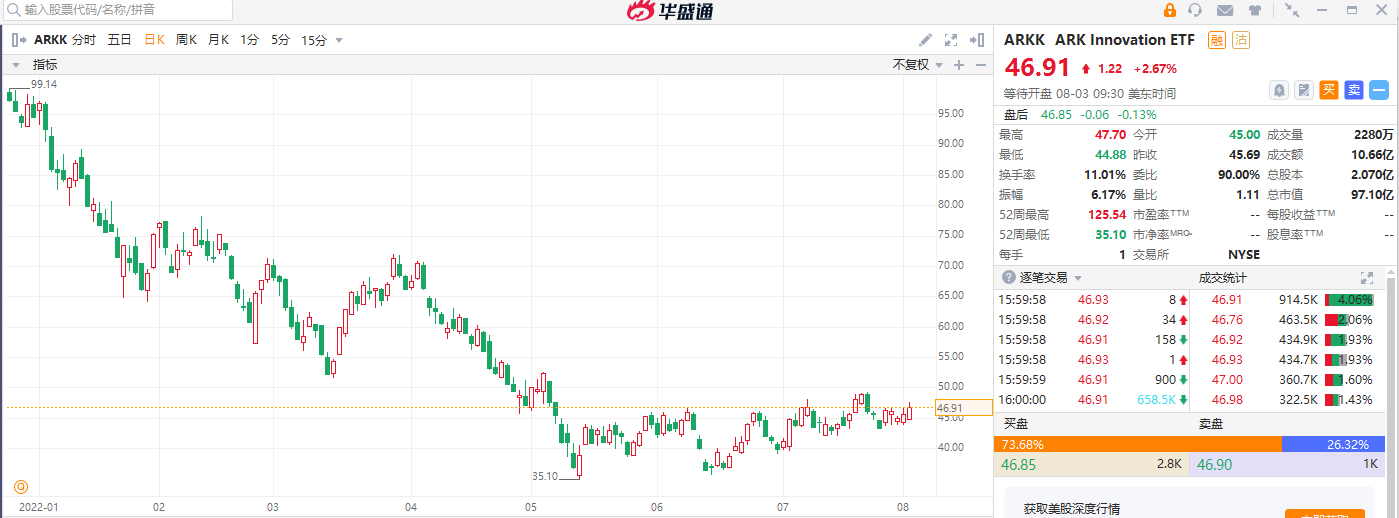Click the 4.06% volume distribution bar

pos(1349,299)
